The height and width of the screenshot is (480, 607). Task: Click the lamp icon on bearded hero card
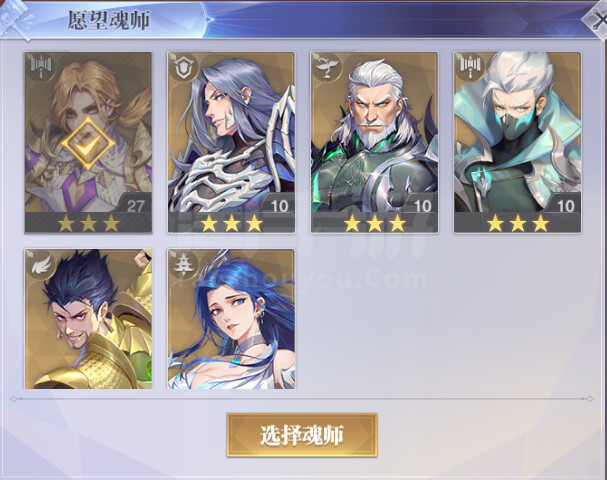(x=326, y=67)
